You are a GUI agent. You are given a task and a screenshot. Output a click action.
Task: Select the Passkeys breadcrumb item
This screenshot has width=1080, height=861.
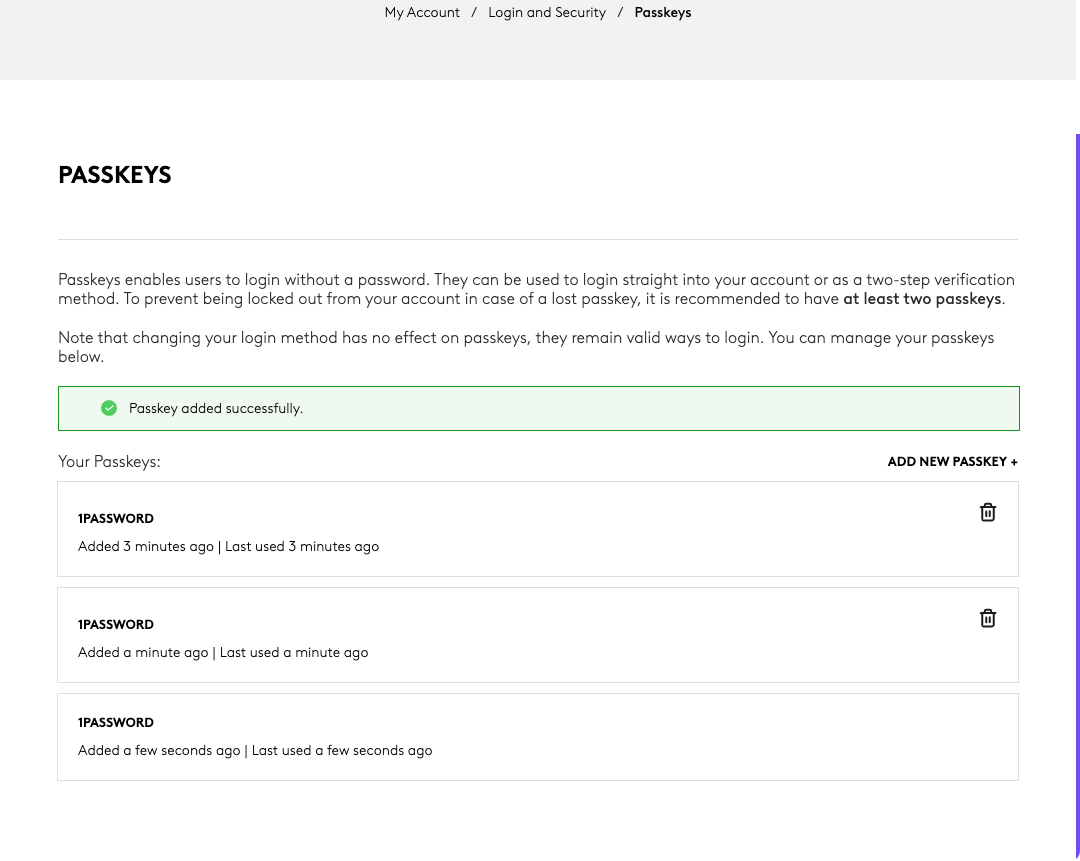pos(663,12)
